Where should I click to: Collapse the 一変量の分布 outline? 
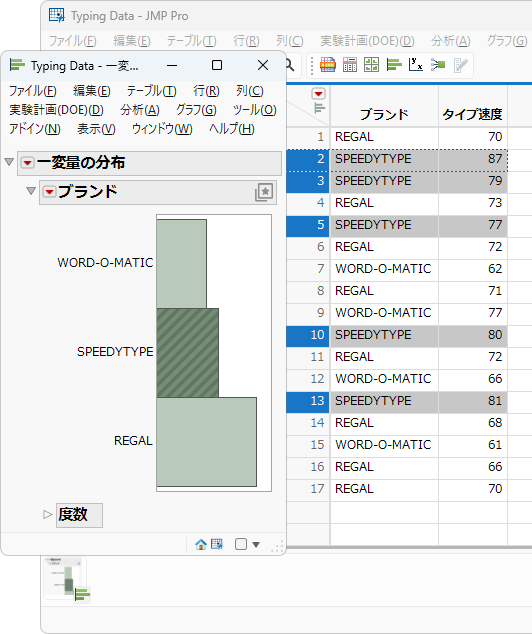pyautogui.click(x=9, y=162)
